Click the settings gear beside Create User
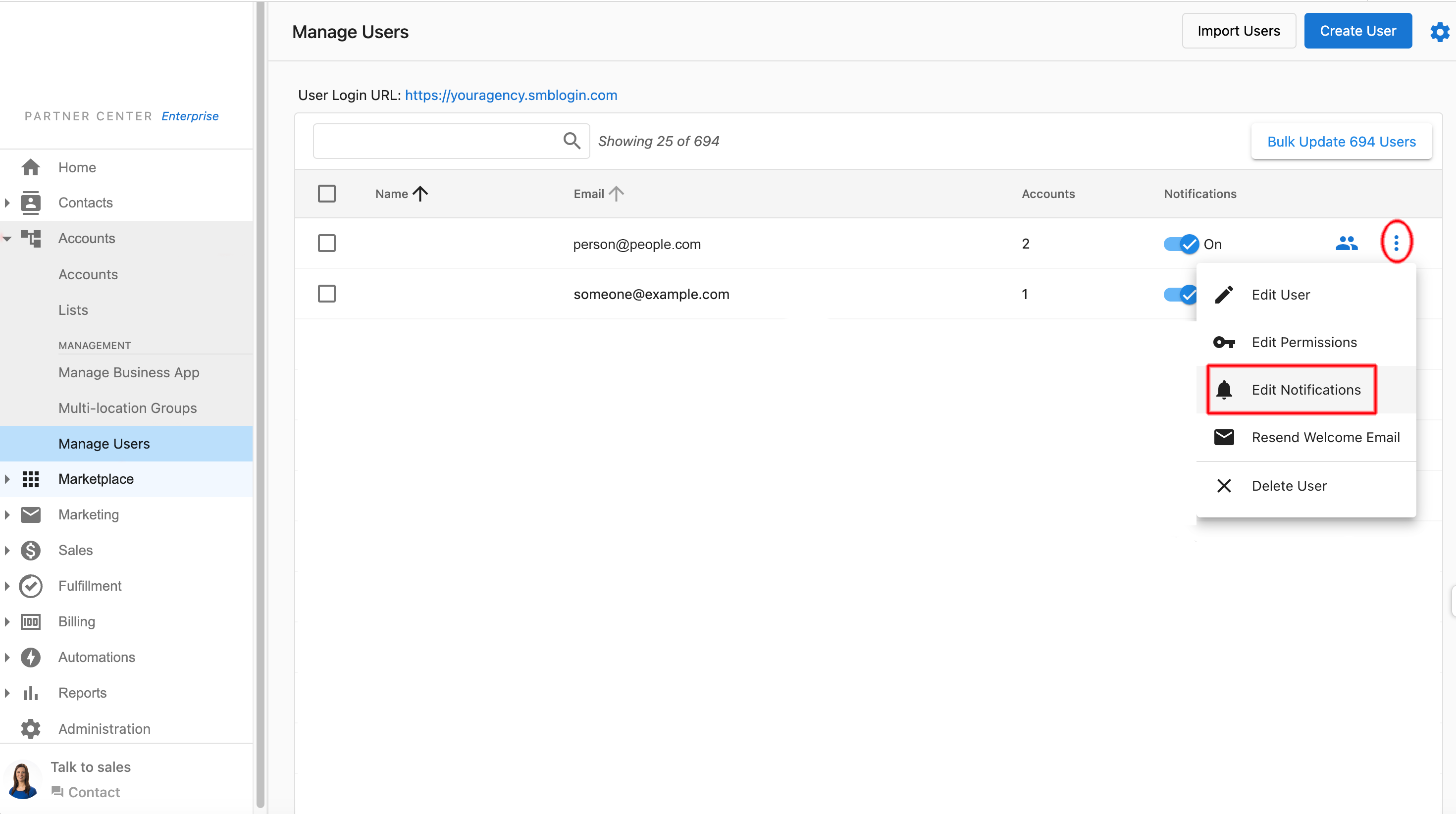Screen dimensions: 1456x814 (1439, 32)
